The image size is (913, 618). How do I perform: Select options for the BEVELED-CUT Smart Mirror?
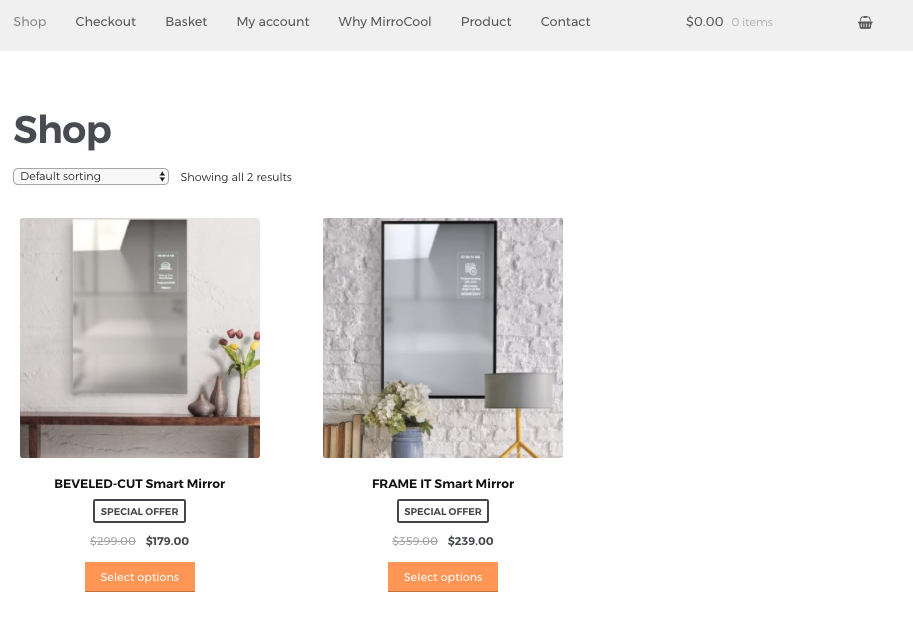140,577
